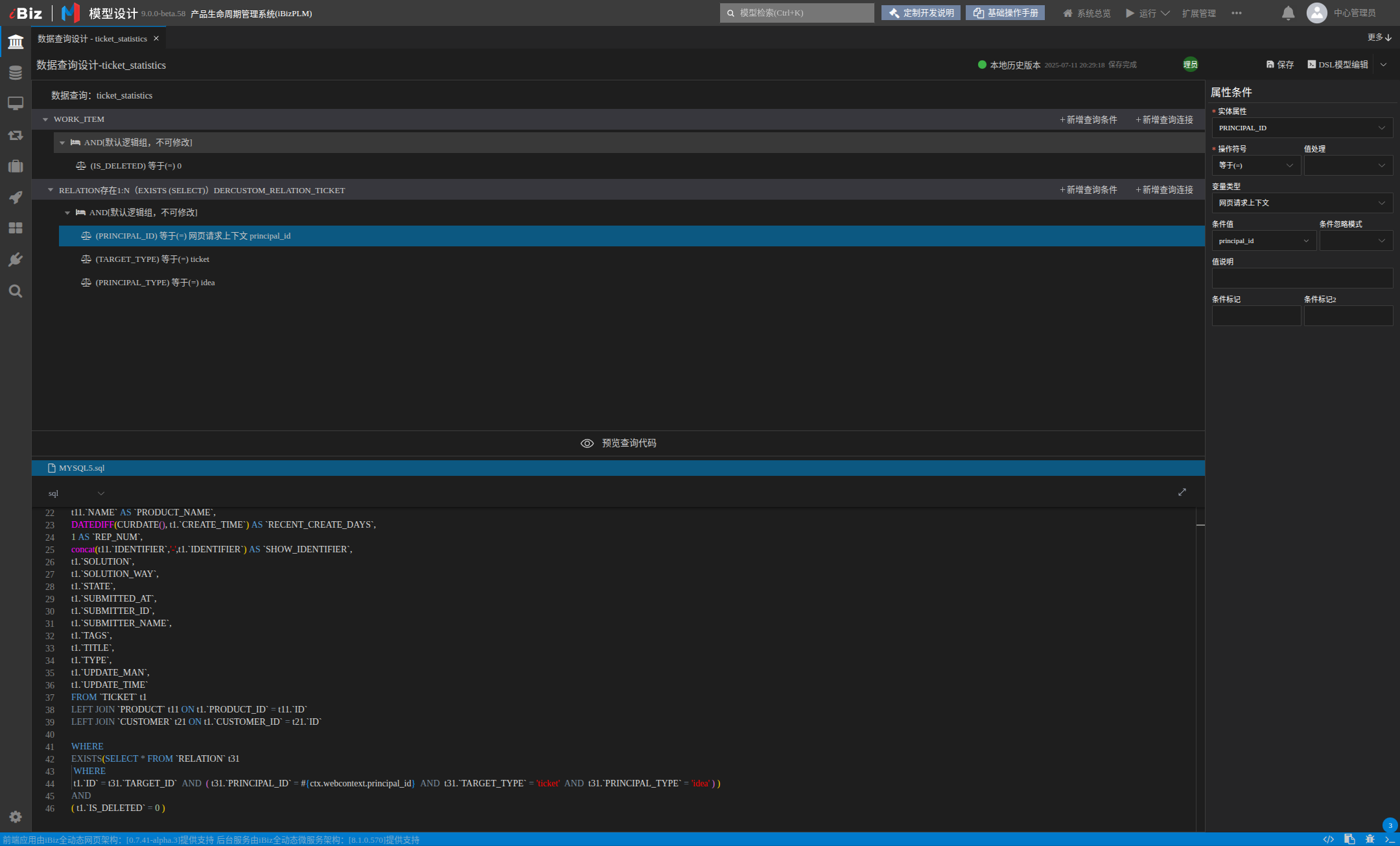Click 更多 more tabs menu

click(x=1380, y=38)
